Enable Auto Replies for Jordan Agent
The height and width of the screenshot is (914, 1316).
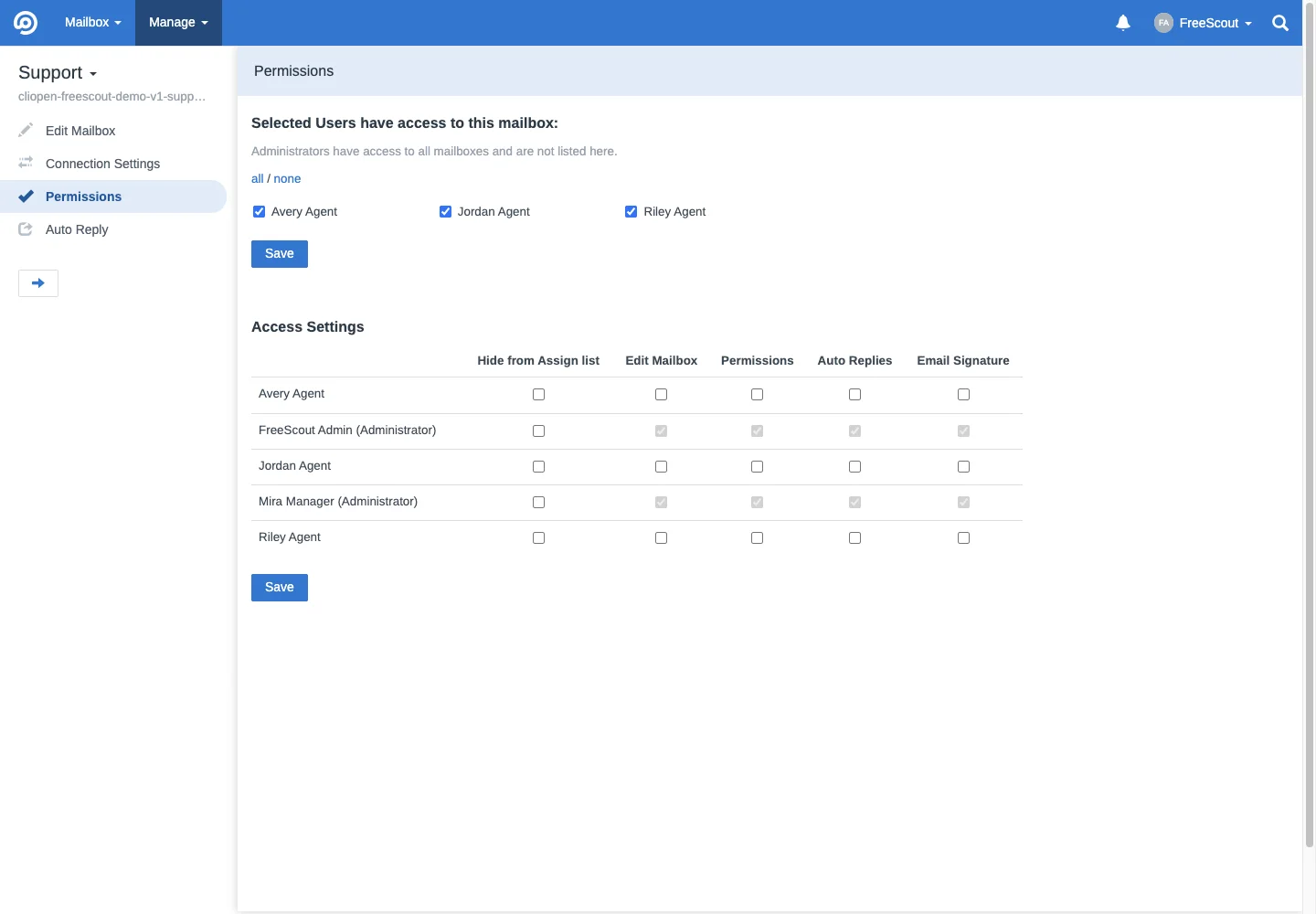click(x=854, y=467)
